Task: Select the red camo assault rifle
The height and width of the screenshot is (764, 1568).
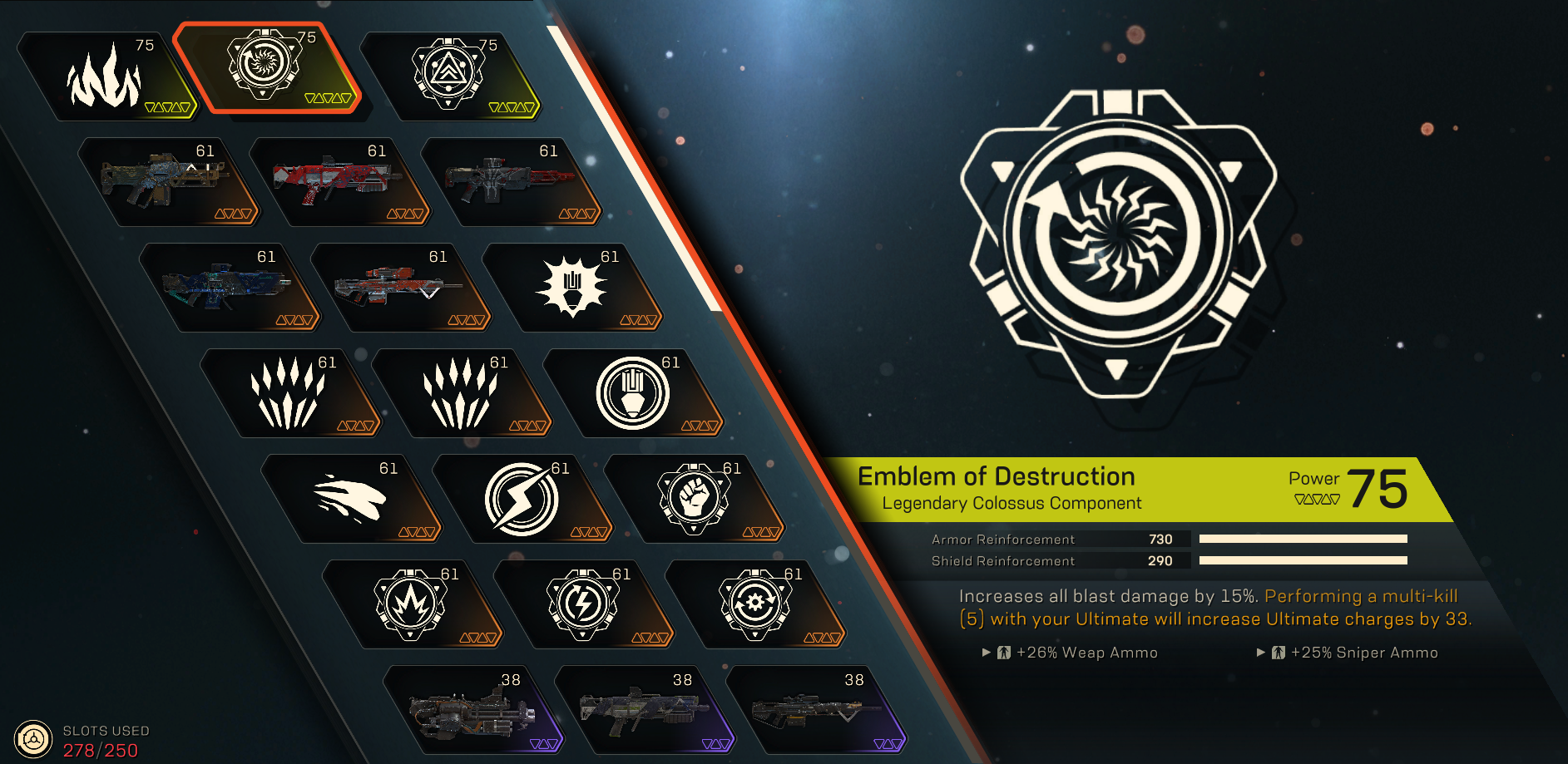Action: tap(339, 182)
